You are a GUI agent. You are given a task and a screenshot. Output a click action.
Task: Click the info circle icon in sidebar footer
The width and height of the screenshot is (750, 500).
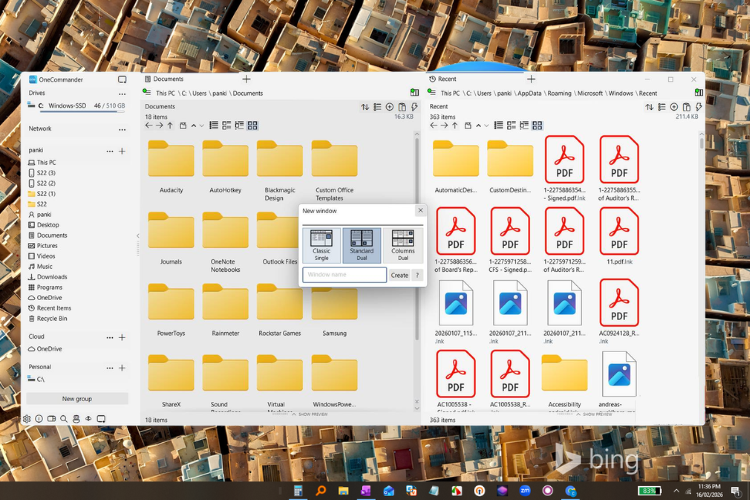39,419
